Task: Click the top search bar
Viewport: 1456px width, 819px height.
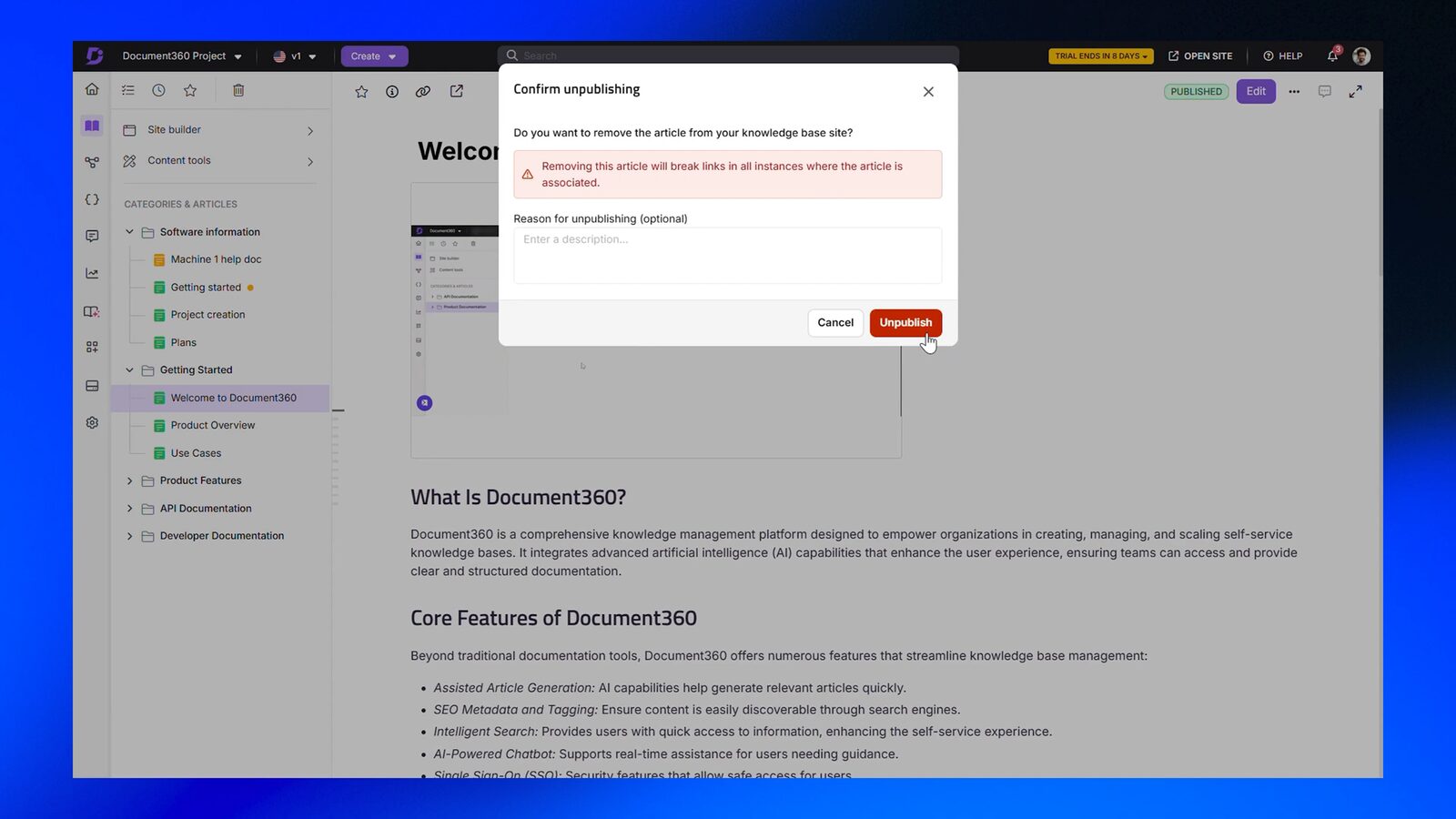Action: point(728,56)
